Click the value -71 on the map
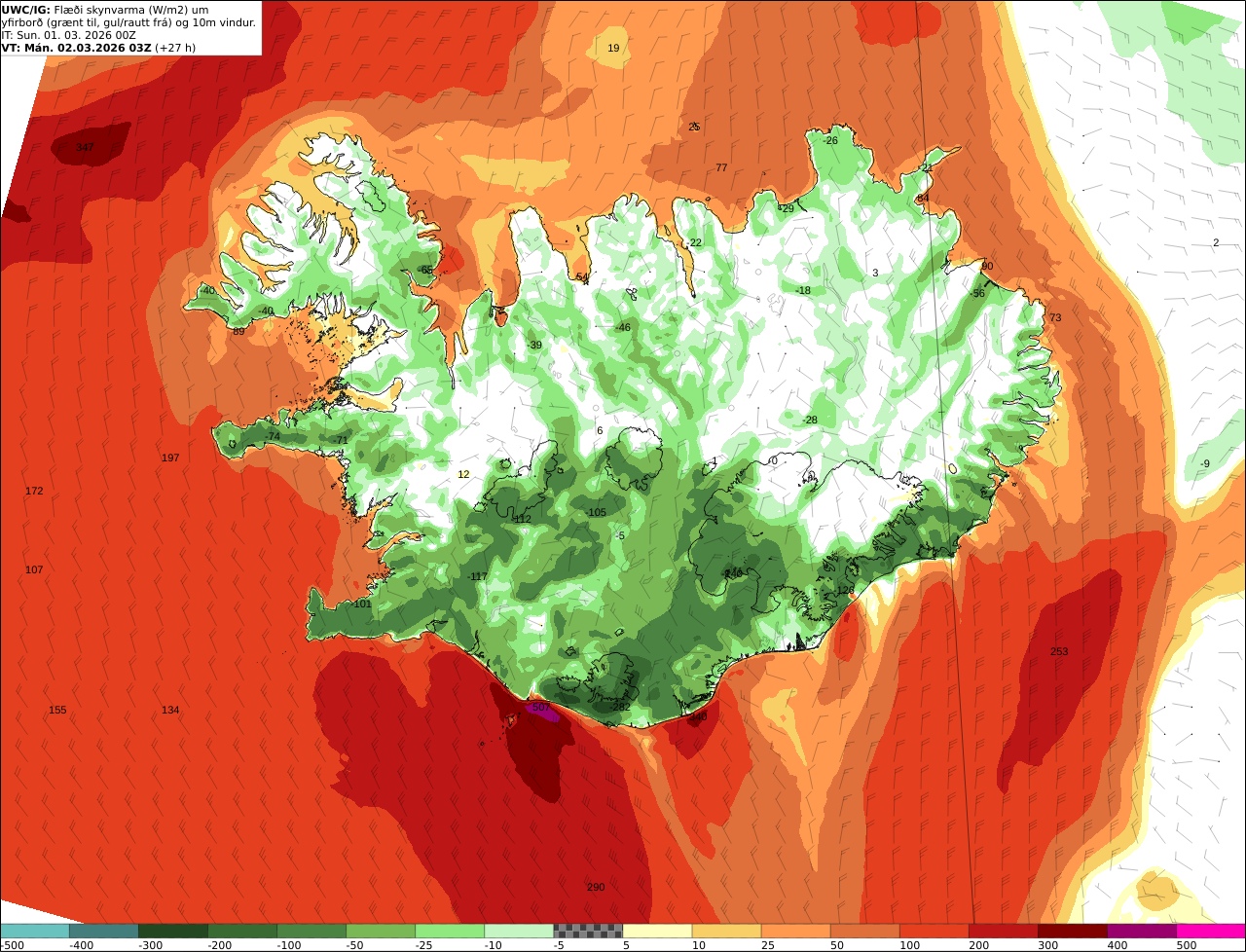 click(341, 441)
